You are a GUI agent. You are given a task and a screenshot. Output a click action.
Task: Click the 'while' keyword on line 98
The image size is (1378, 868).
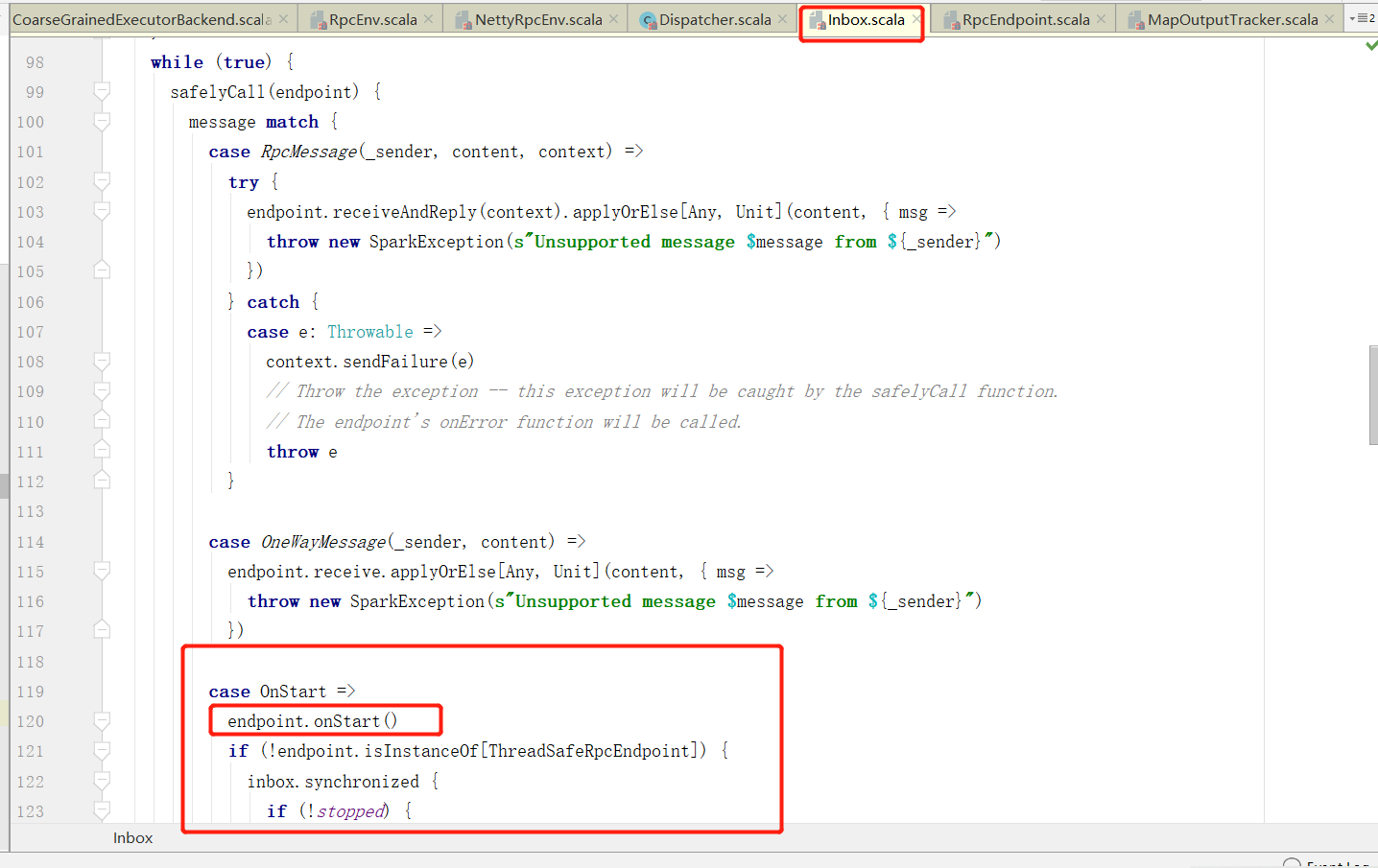pyautogui.click(x=177, y=62)
